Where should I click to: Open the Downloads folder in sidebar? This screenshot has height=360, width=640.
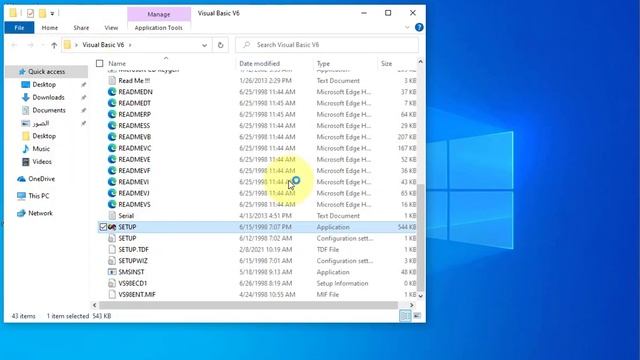pyautogui.click(x=48, y=98)
